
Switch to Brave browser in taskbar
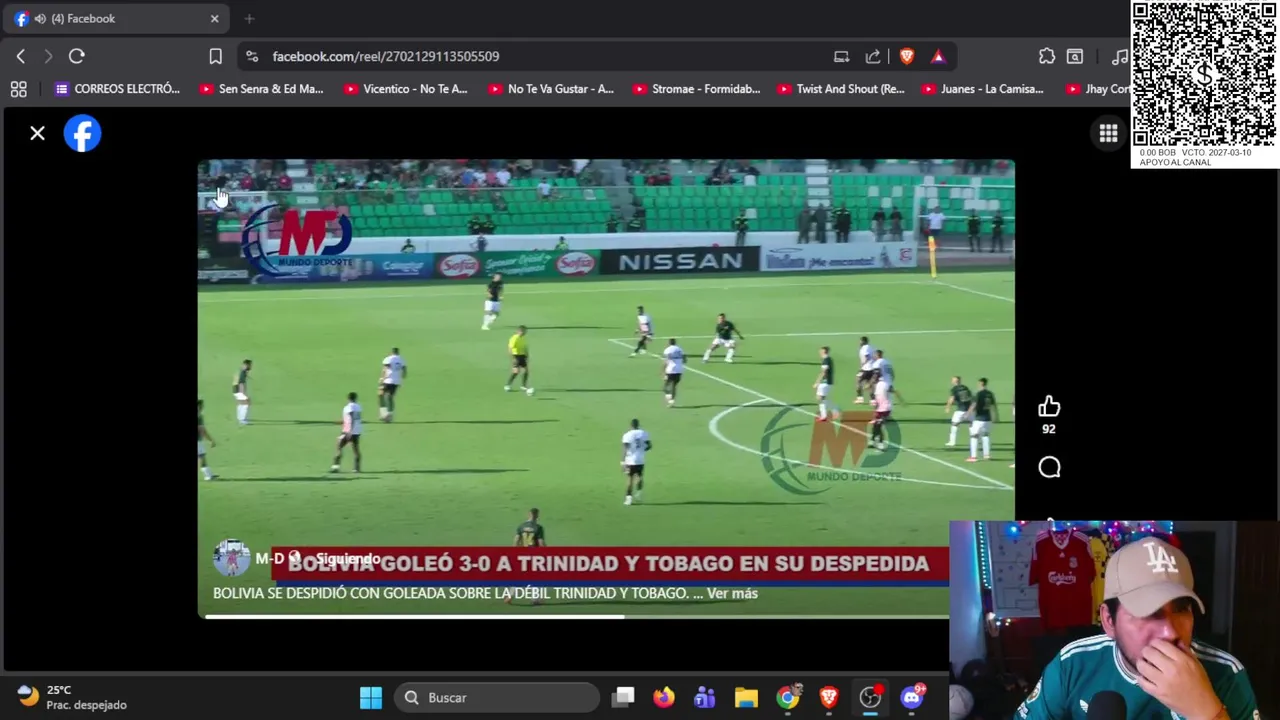(x=829, y=697)
